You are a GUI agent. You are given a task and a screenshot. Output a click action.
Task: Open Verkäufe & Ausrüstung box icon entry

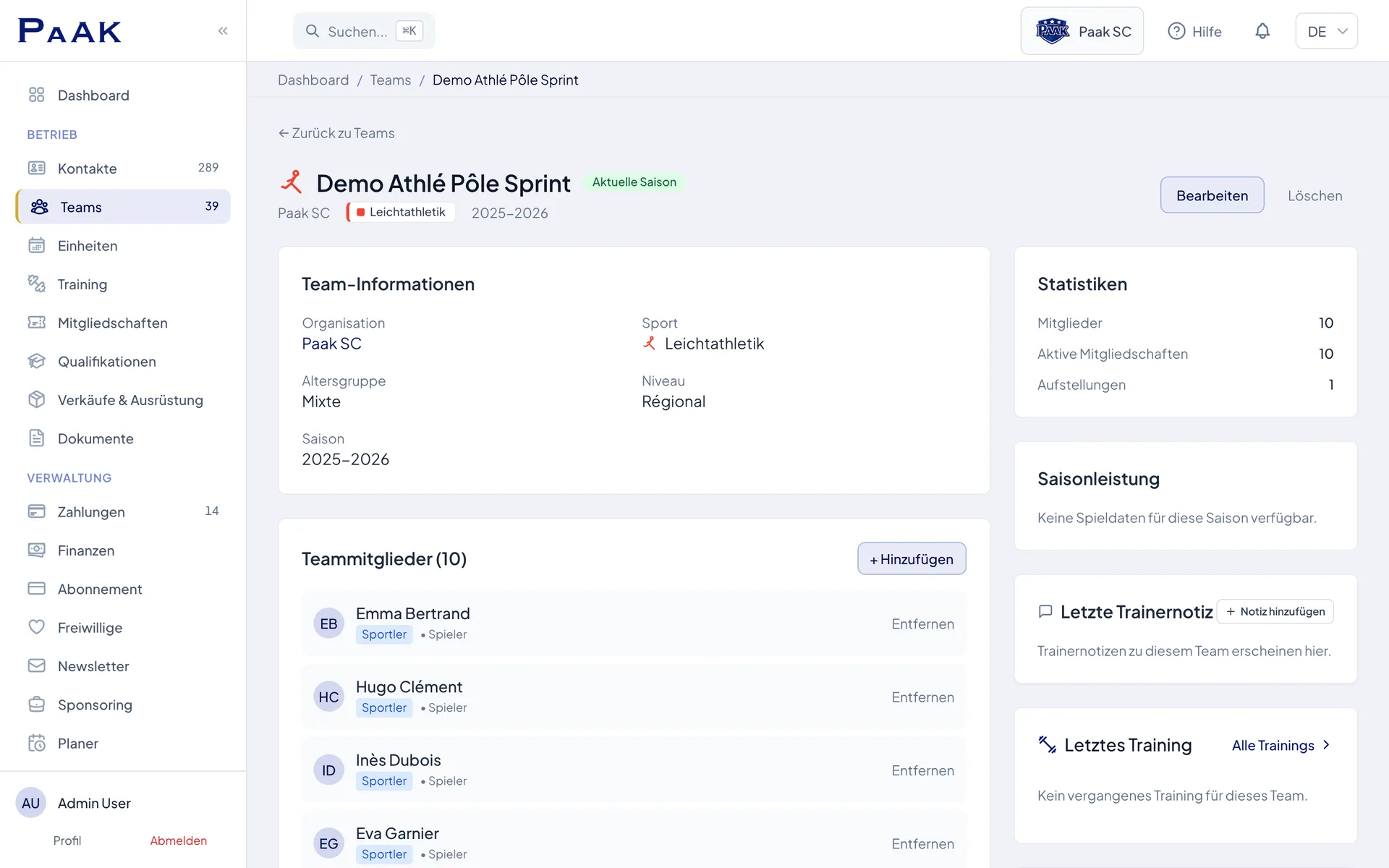point(123,400)
